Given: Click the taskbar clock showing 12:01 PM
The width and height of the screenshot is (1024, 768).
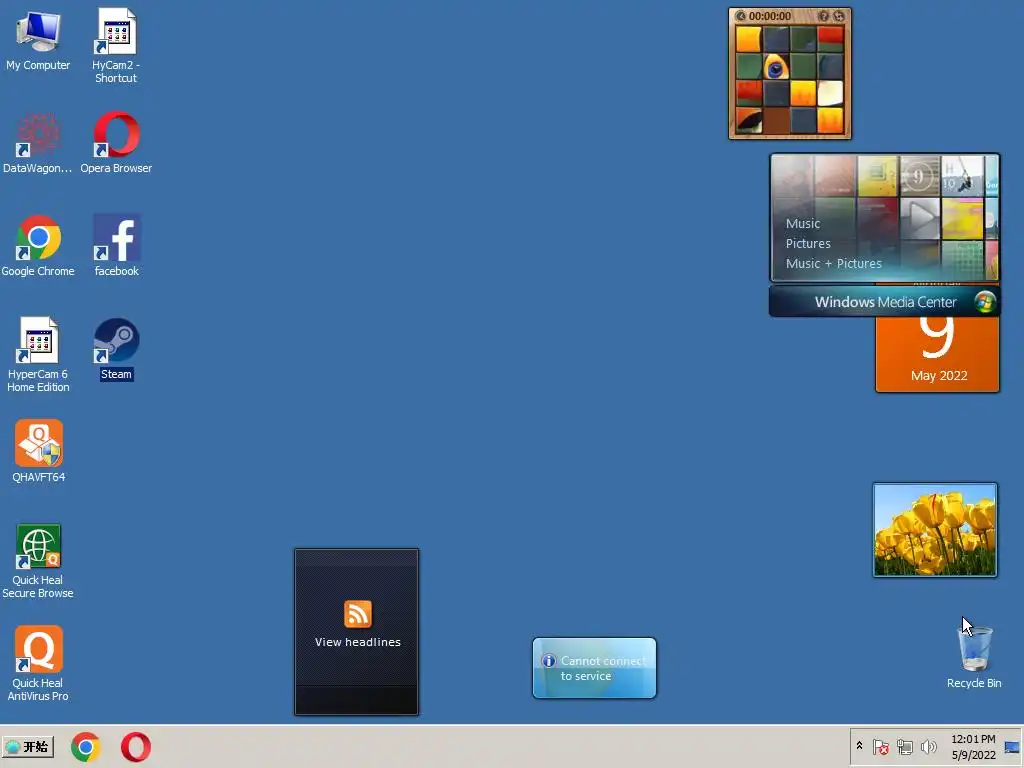Looking at the screenshot, I should (973, 746).
